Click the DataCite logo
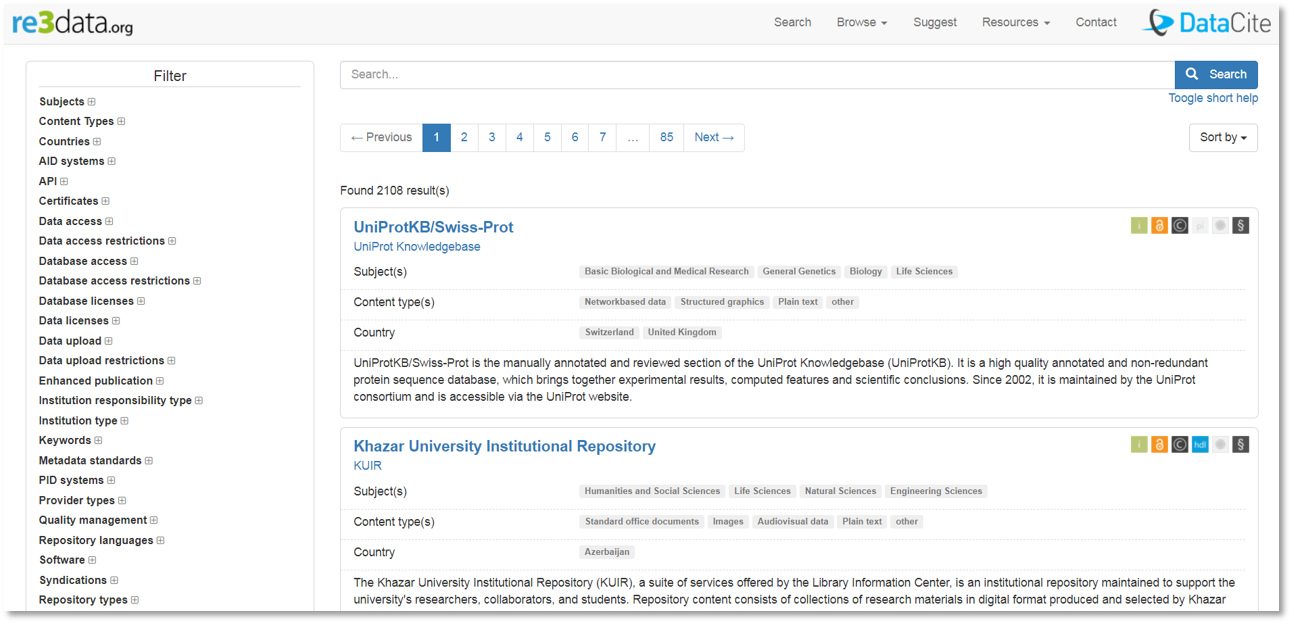This screenshot has width=1292, height=624. pos(1207,23)
